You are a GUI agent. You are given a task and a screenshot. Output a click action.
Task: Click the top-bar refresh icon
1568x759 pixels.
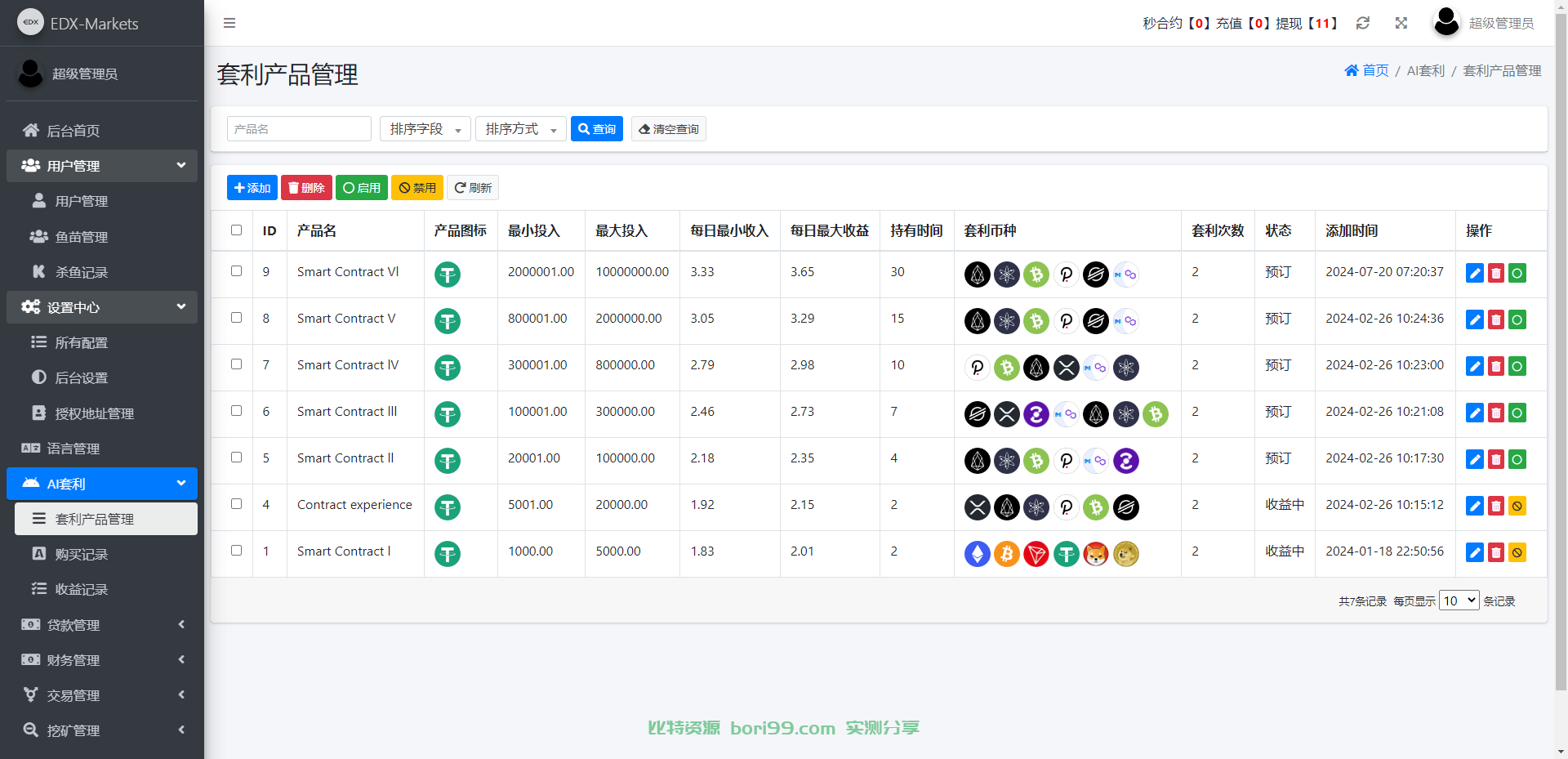click(1363, 23)
